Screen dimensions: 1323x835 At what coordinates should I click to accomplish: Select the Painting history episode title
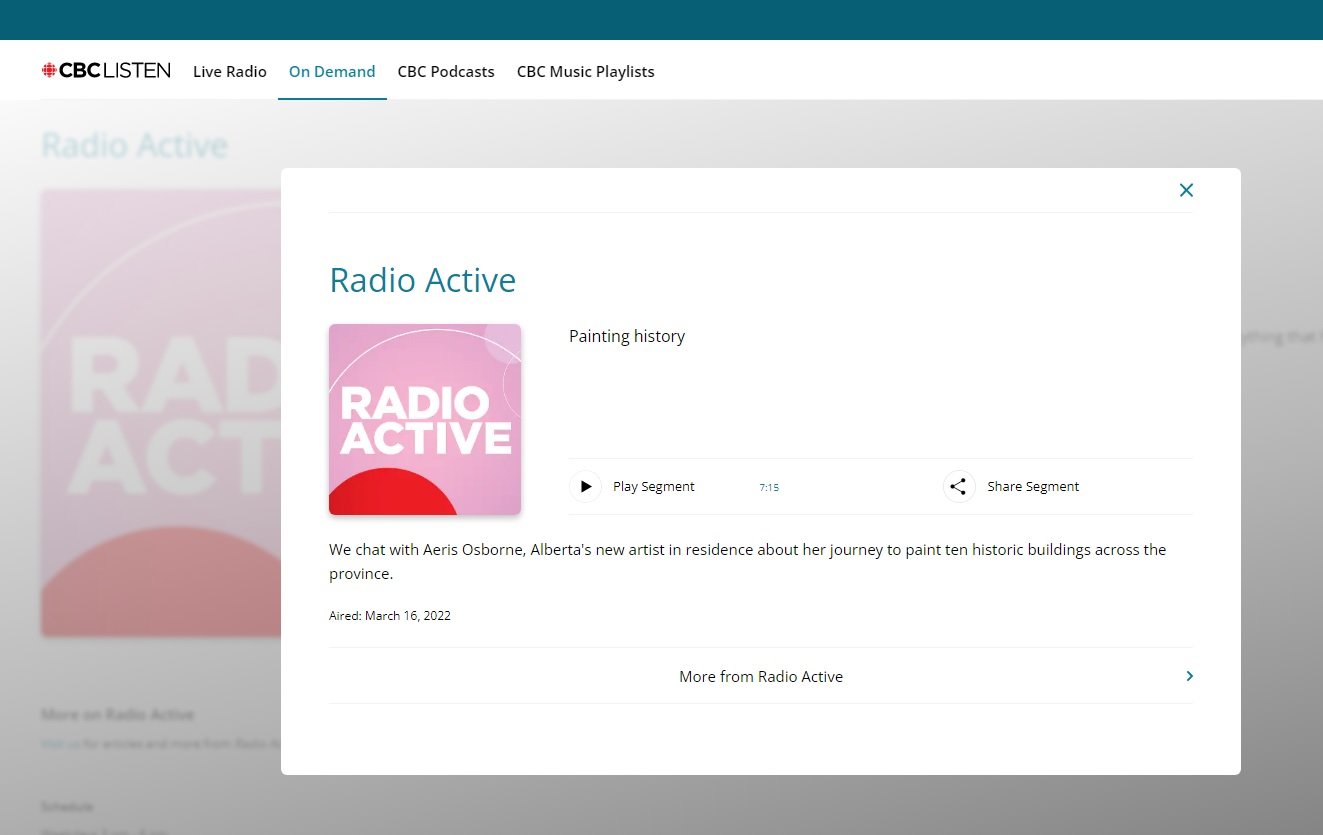(x=627, y=336)
